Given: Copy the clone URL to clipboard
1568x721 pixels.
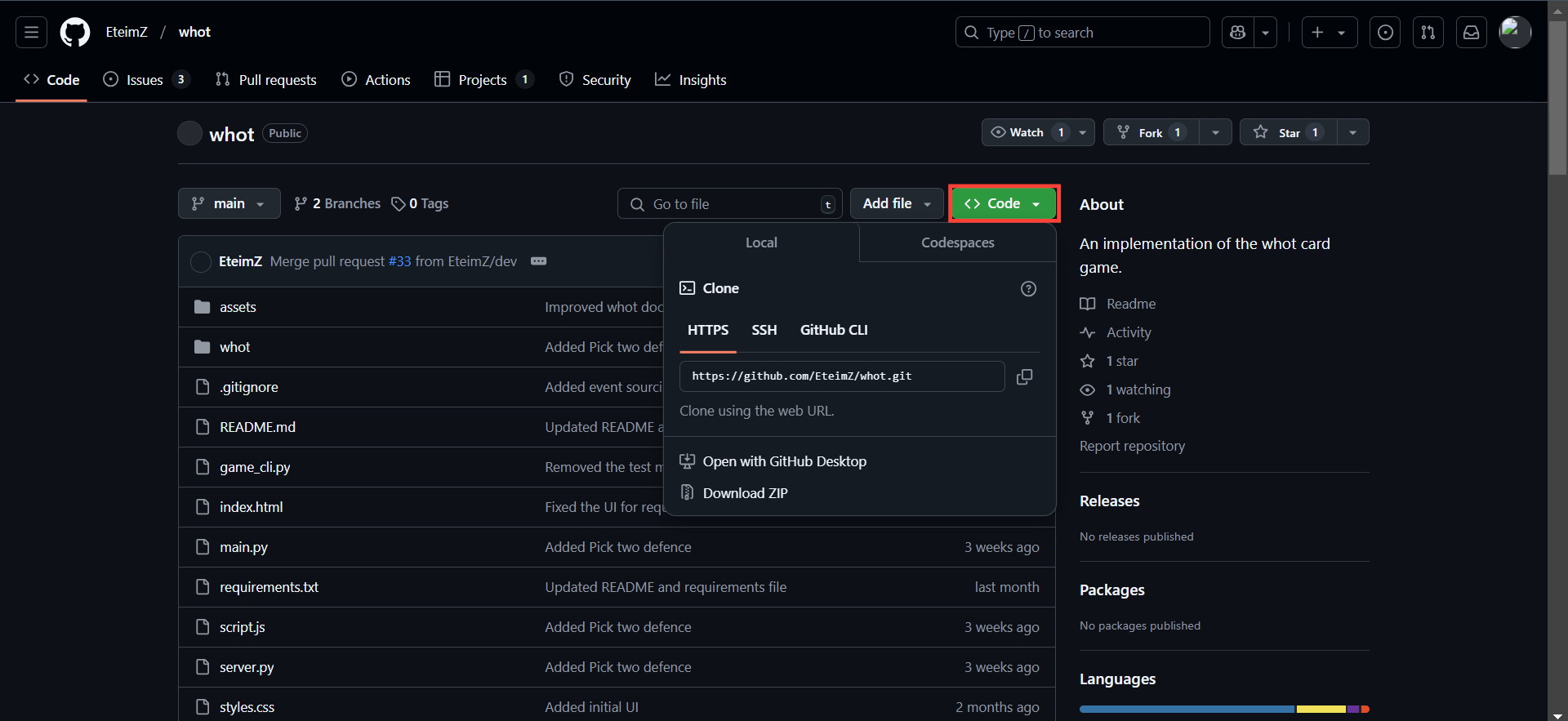Looking at the screenshot, I should 1024,376.
